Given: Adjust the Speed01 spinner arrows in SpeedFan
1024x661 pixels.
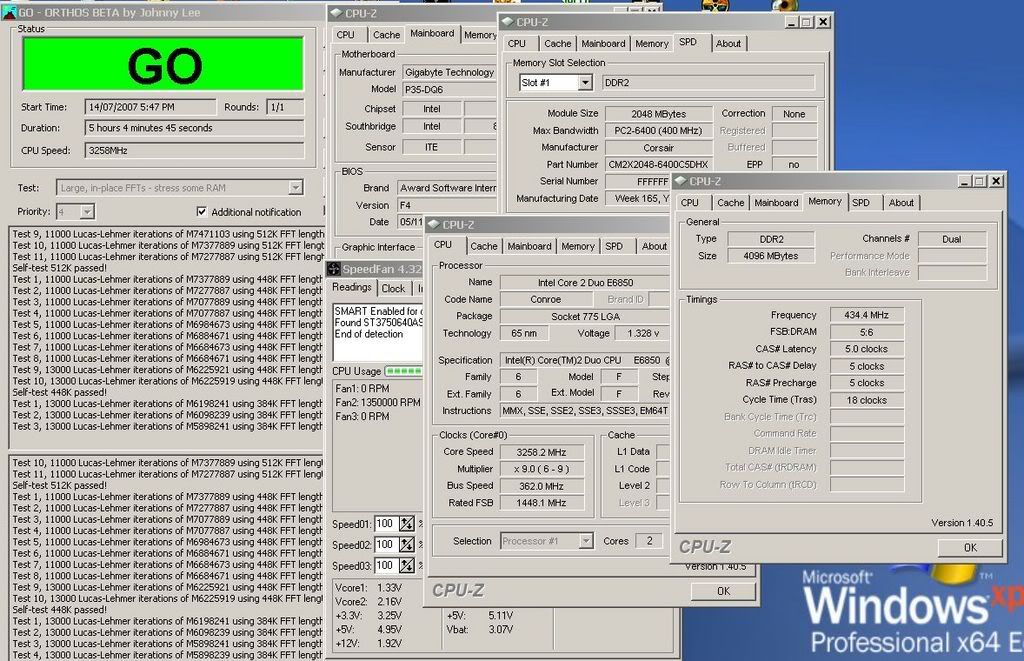Looking at the screenshot, I should click(407, 524).
